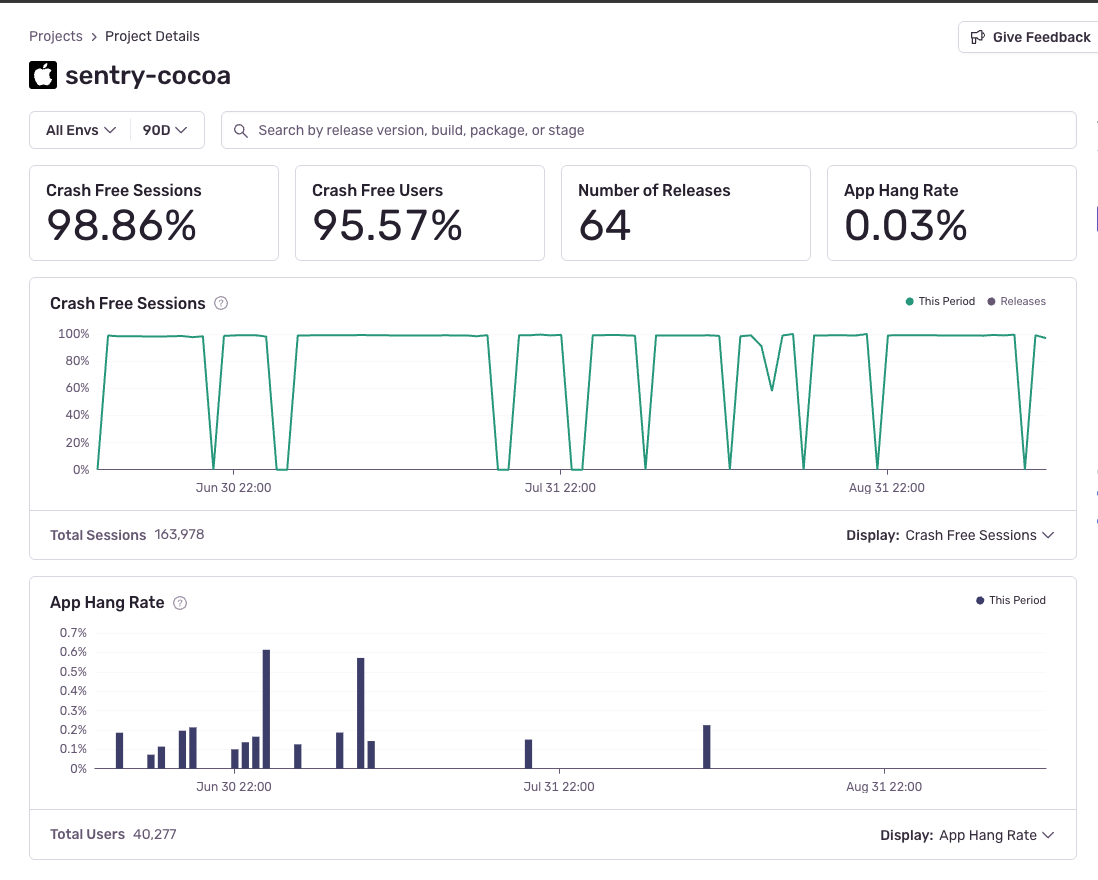Select Project Details breadcrumb item
Screen dimensions: 1098x880
tap(152, 36)
